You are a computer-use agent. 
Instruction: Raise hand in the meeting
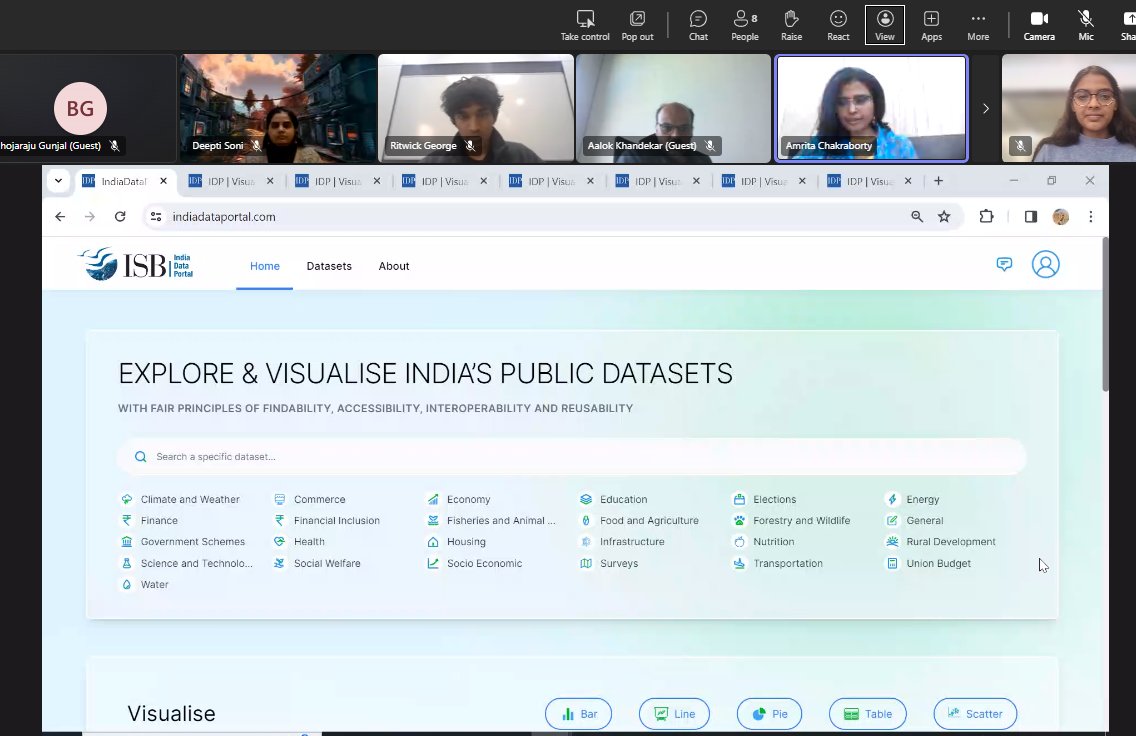click(x=791, y=25)
